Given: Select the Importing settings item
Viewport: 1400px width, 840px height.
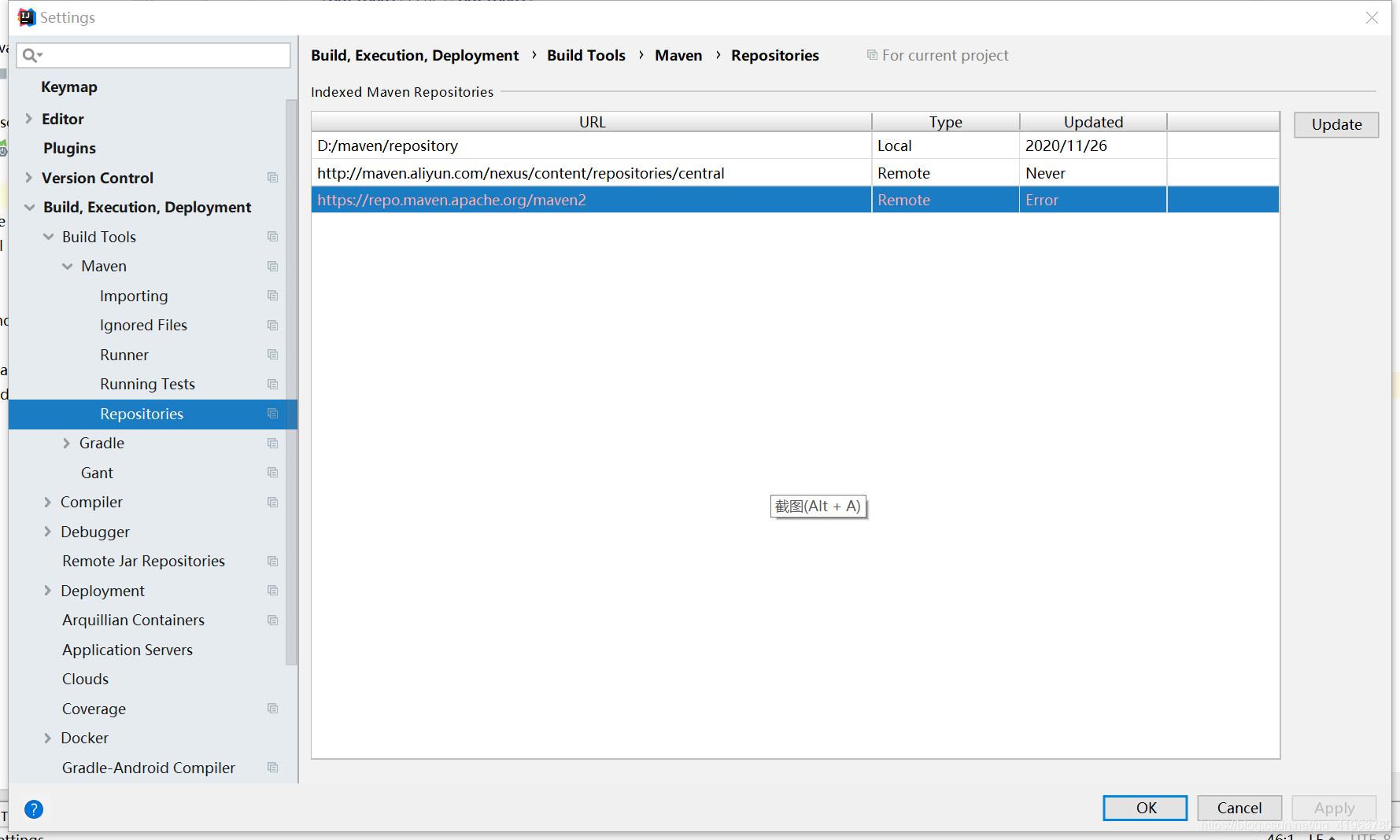Looking at the screenshot, I should [134, 297].
